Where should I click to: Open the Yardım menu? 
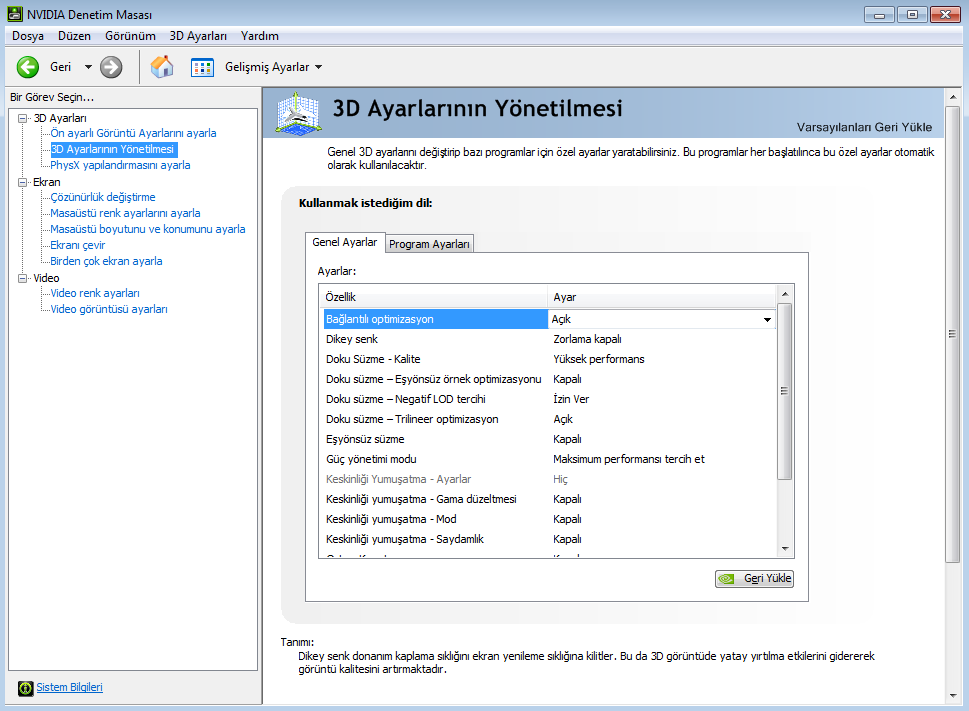click(x=260, y=36)
